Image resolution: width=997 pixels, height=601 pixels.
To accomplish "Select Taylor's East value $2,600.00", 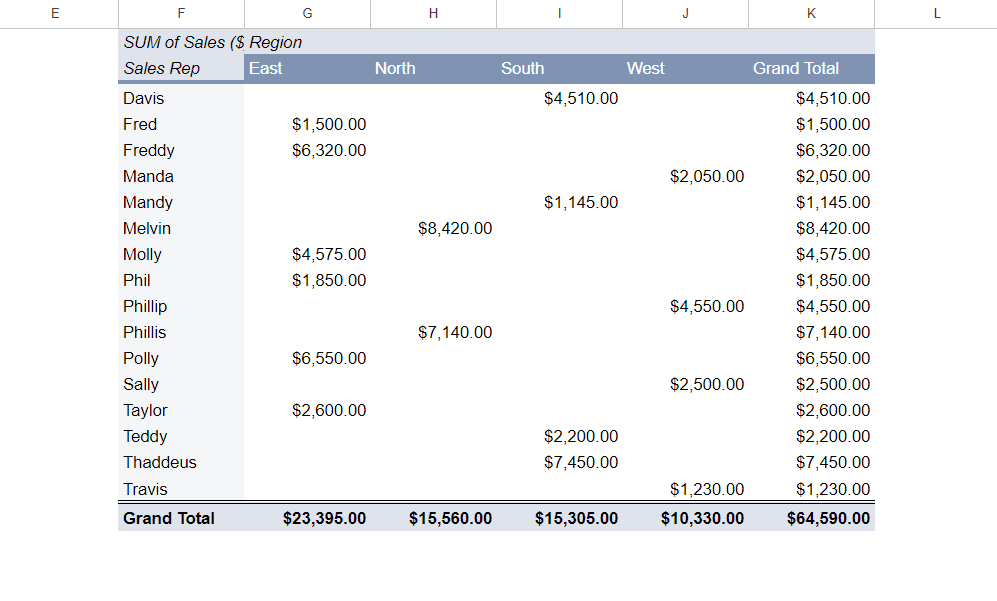I will [x=307, y=410].
